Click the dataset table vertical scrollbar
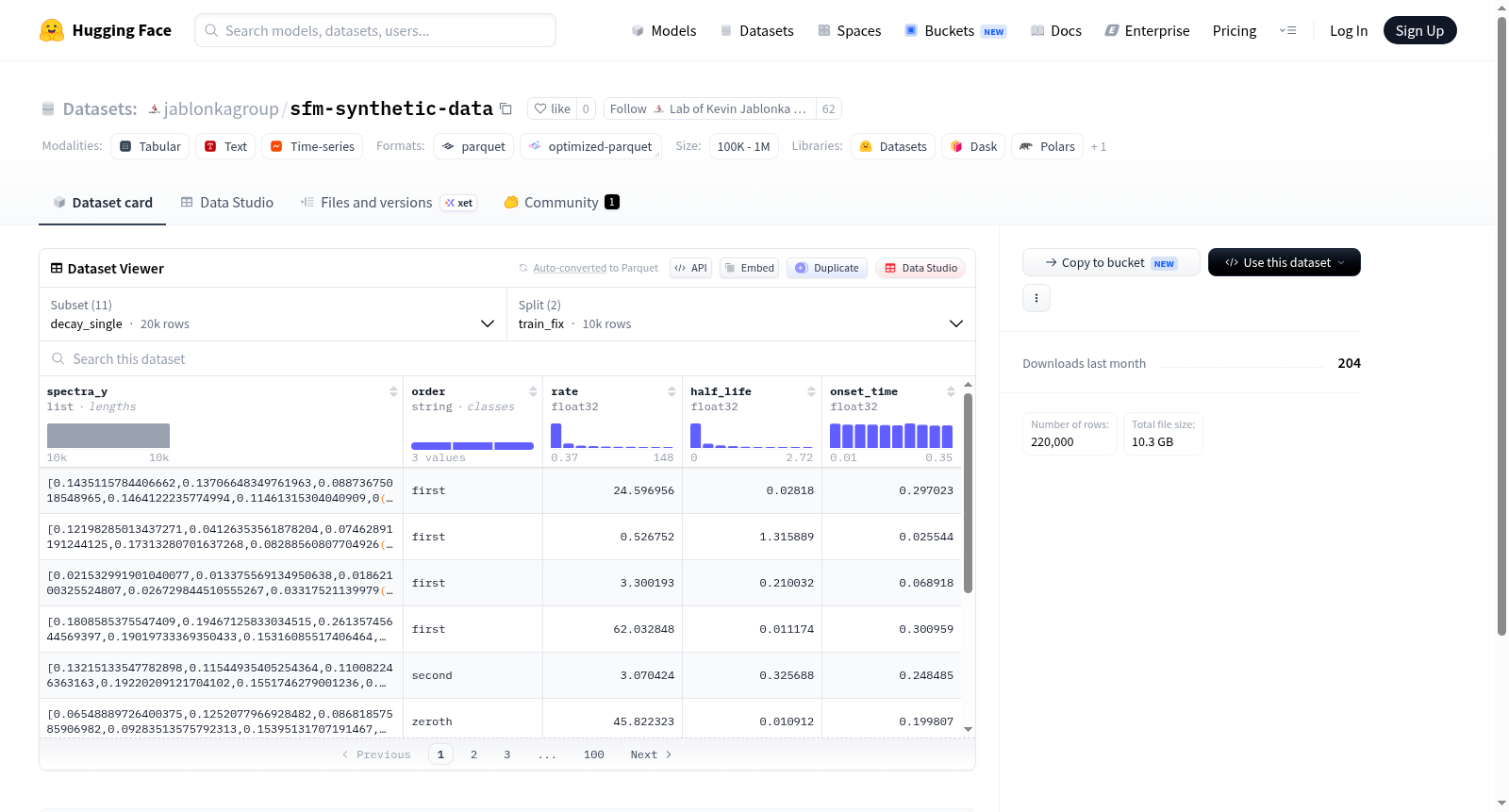The height and width of the screenshot is (812, 1509). (968, 493)
